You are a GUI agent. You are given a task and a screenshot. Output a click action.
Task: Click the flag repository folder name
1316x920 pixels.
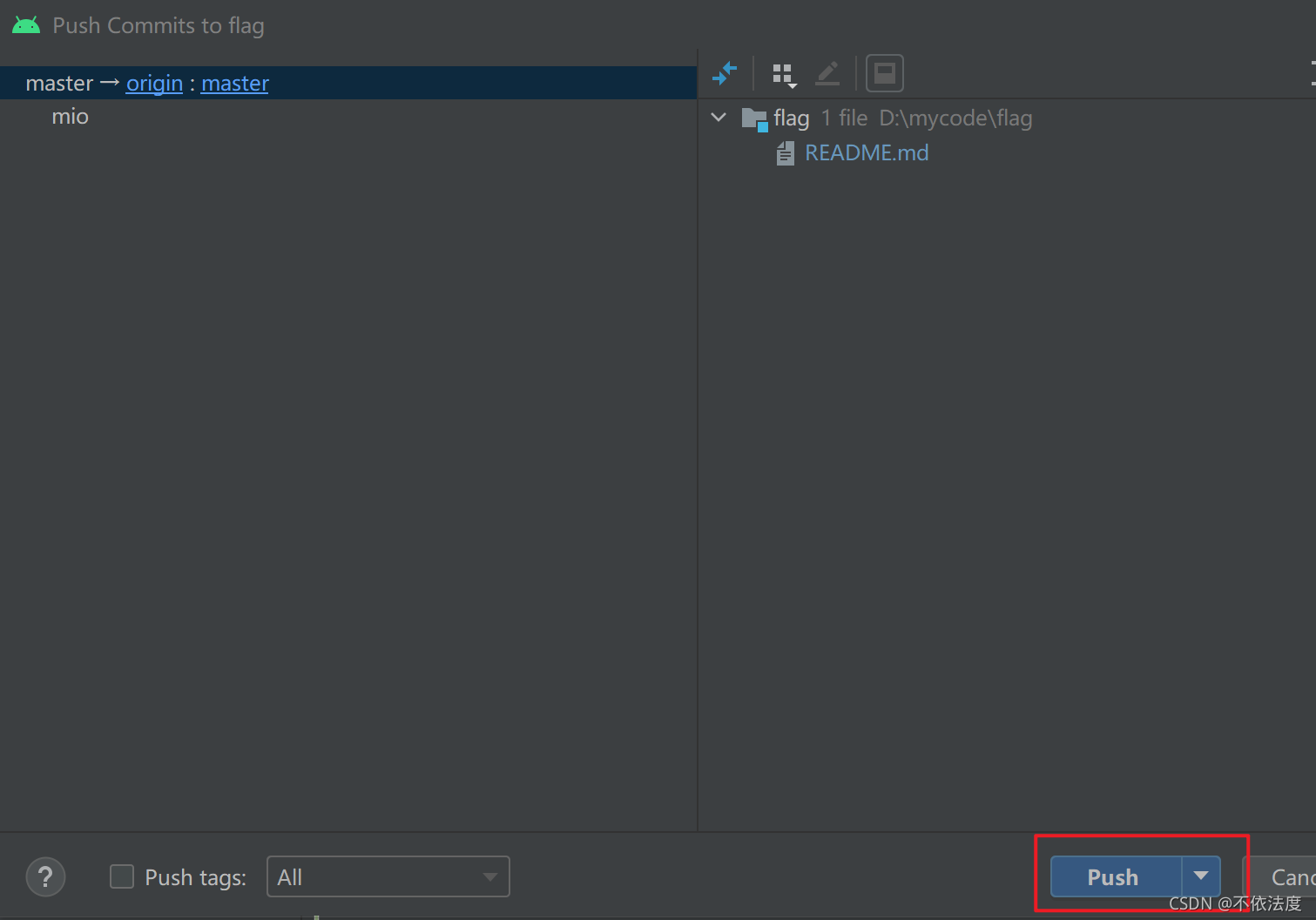point(791,118)
